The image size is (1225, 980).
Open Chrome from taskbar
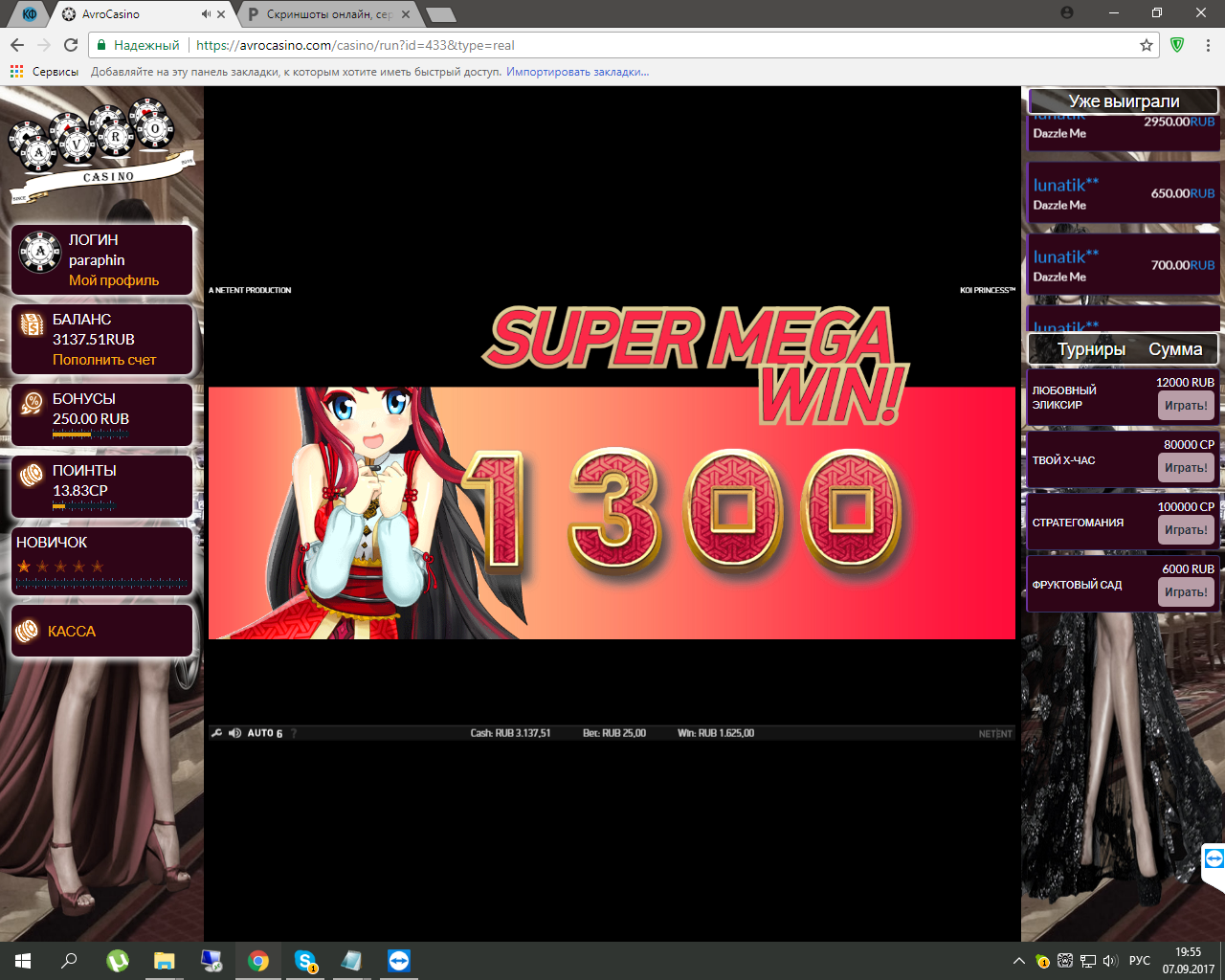(x=257, y=961)
